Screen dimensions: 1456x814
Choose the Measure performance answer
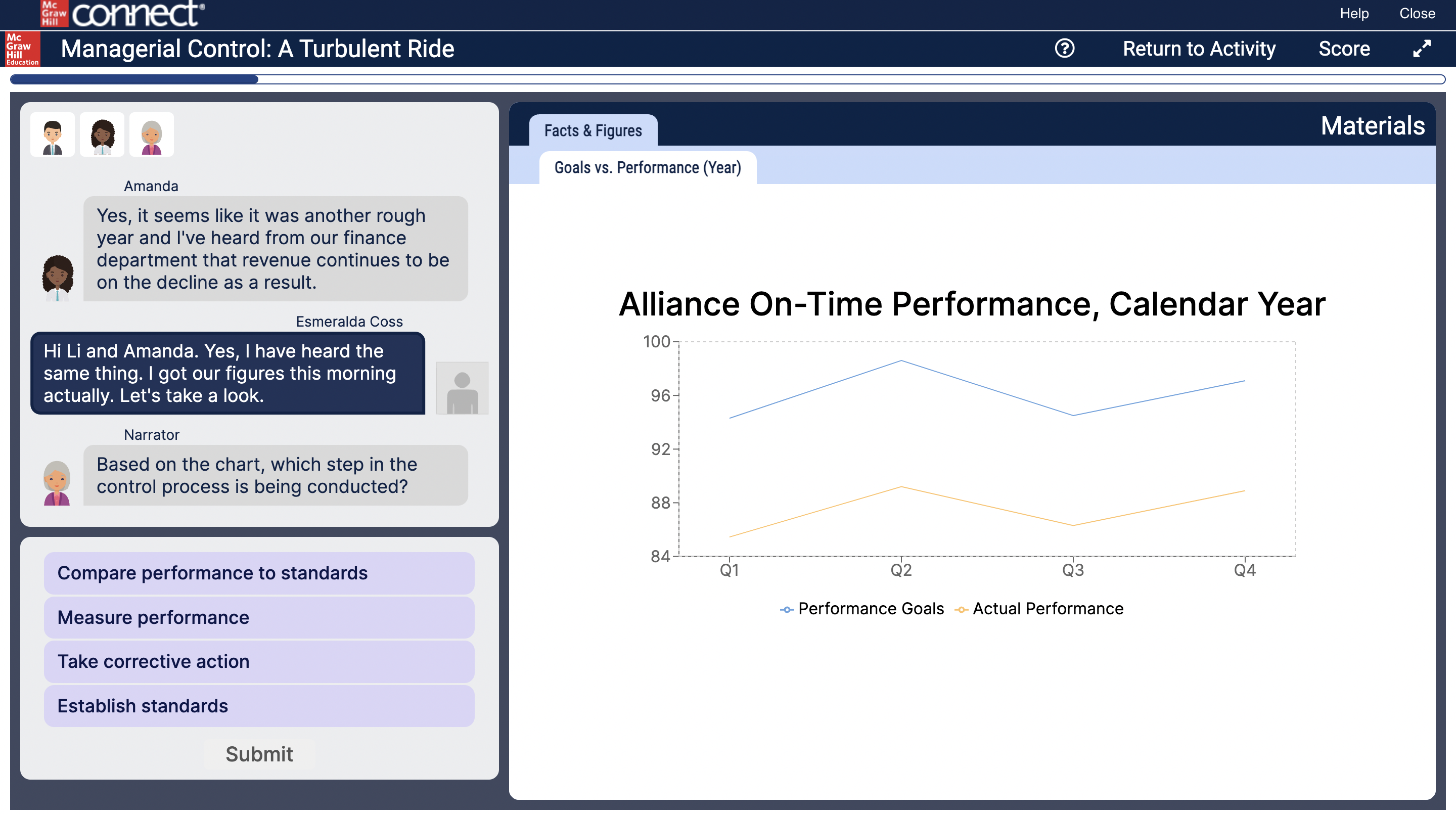pyautogui.click(x=259, y=617)
